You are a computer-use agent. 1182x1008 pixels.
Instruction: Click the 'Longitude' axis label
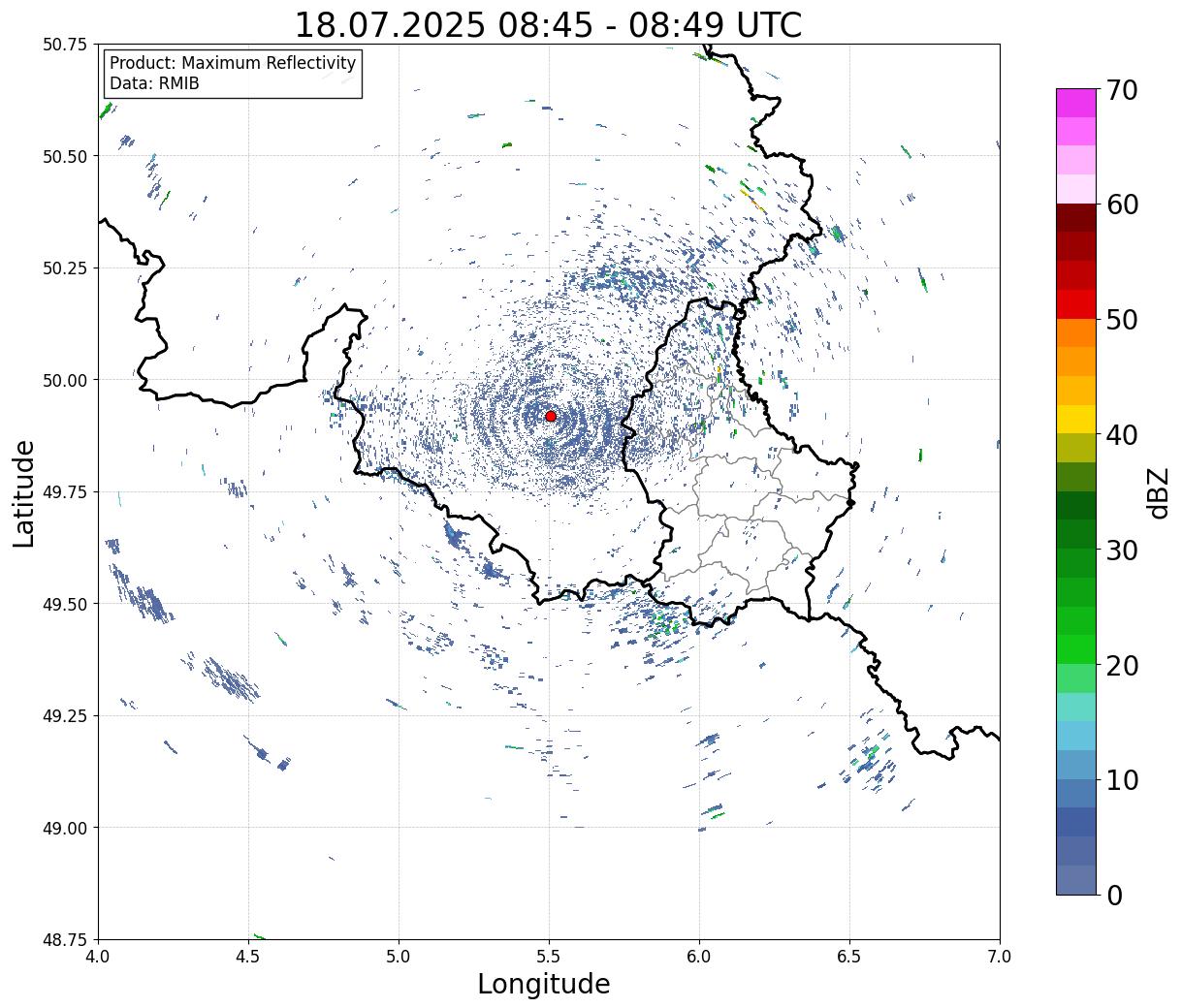(544, 984)
